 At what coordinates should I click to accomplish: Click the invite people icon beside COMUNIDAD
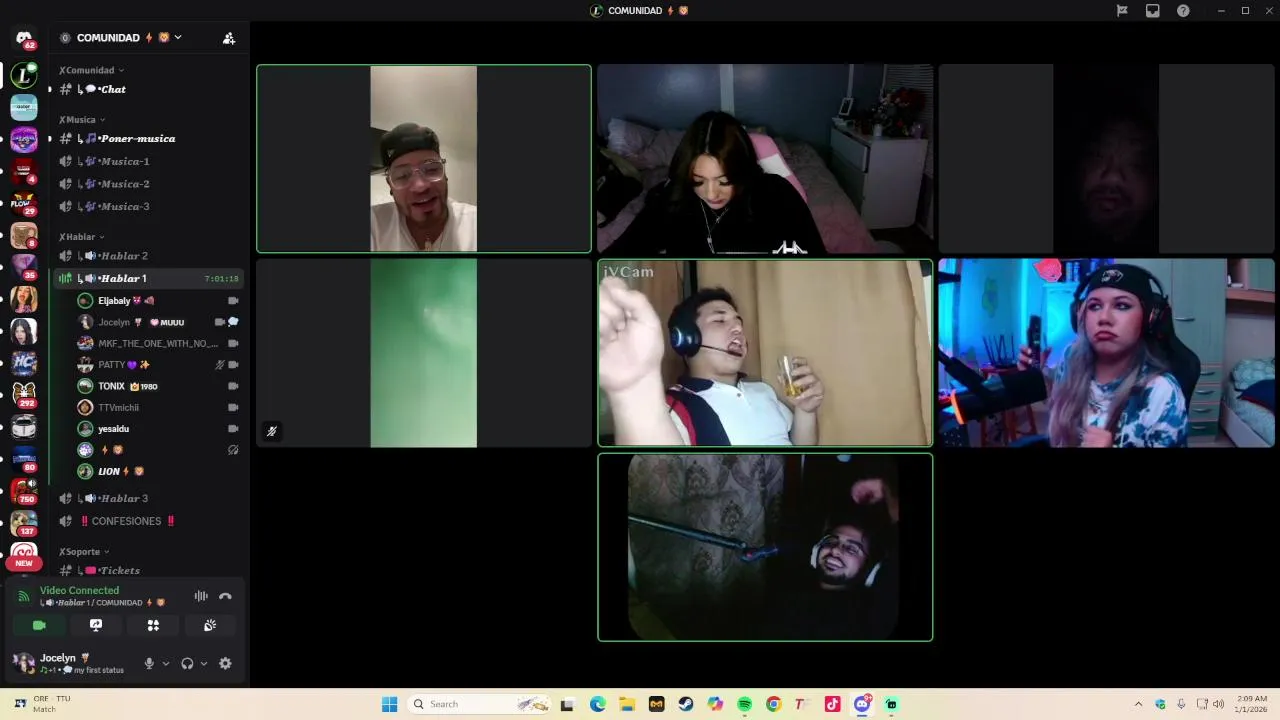pyautogui.click(x=229, y=38)
